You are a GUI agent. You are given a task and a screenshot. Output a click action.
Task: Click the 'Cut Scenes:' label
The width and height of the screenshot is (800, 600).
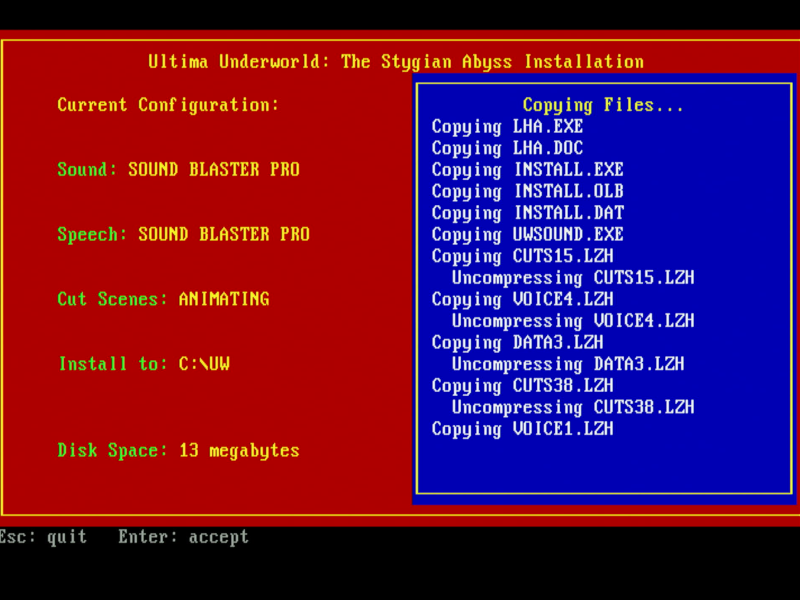tap(112, 299)
